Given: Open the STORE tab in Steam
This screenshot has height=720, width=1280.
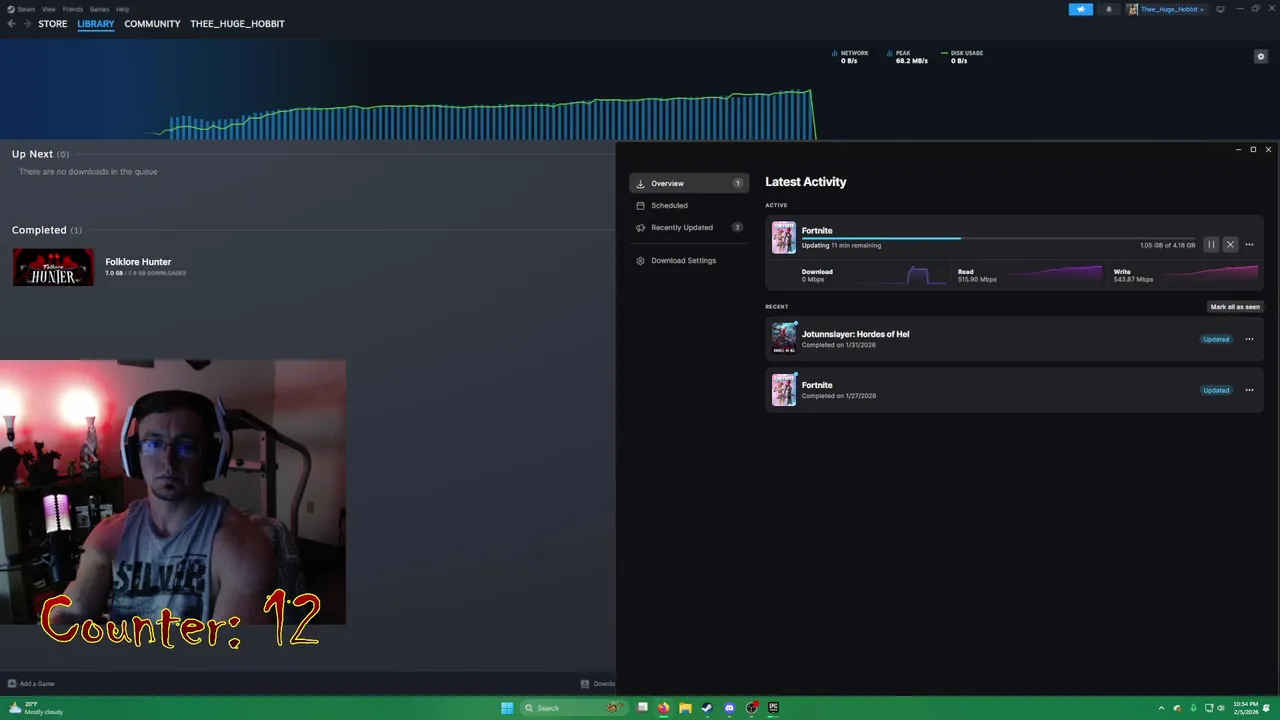Looking at the screenshot, I should click(53, 24).
